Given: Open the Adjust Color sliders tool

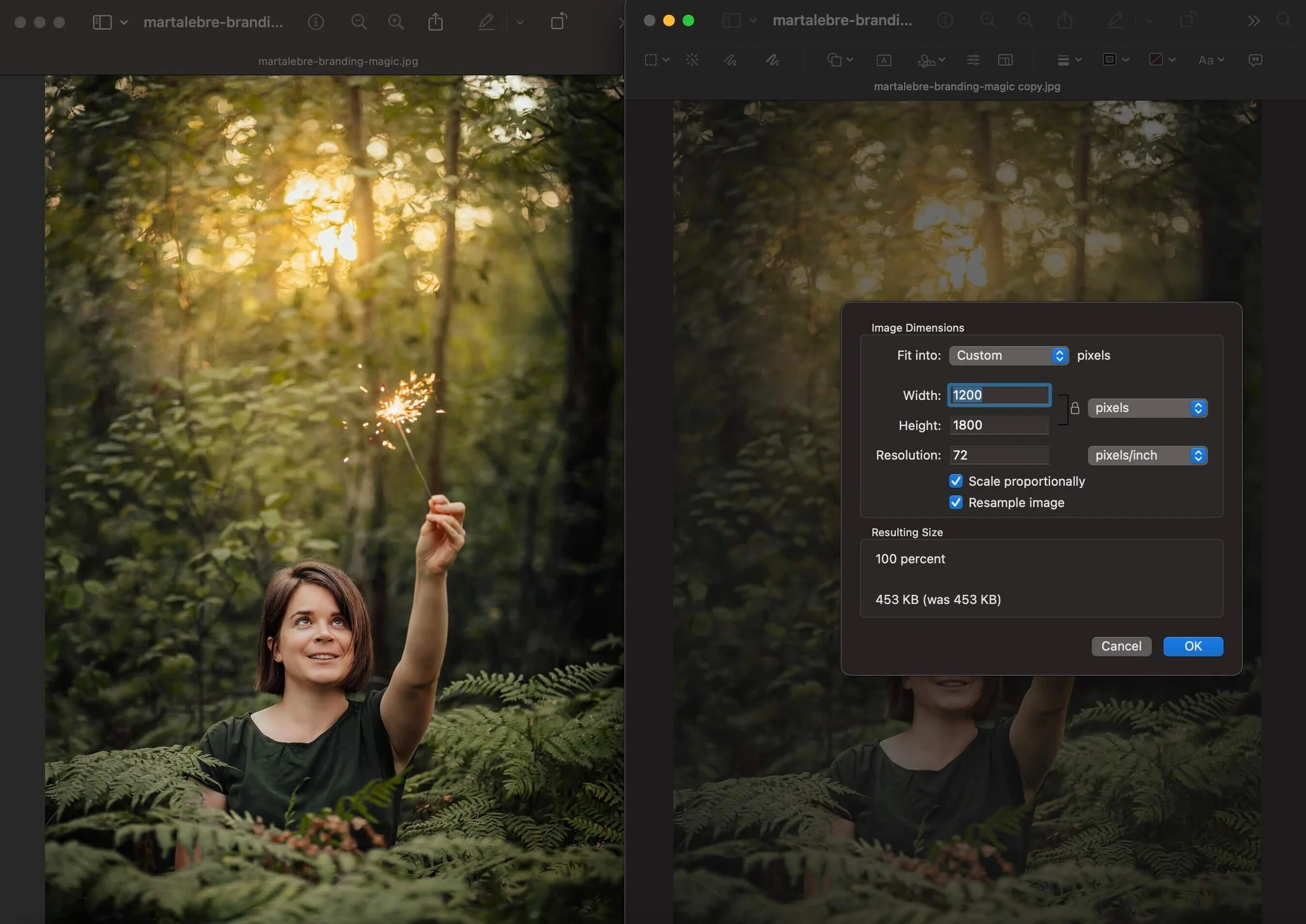Looking at the screenshot, I should point(973,60).
